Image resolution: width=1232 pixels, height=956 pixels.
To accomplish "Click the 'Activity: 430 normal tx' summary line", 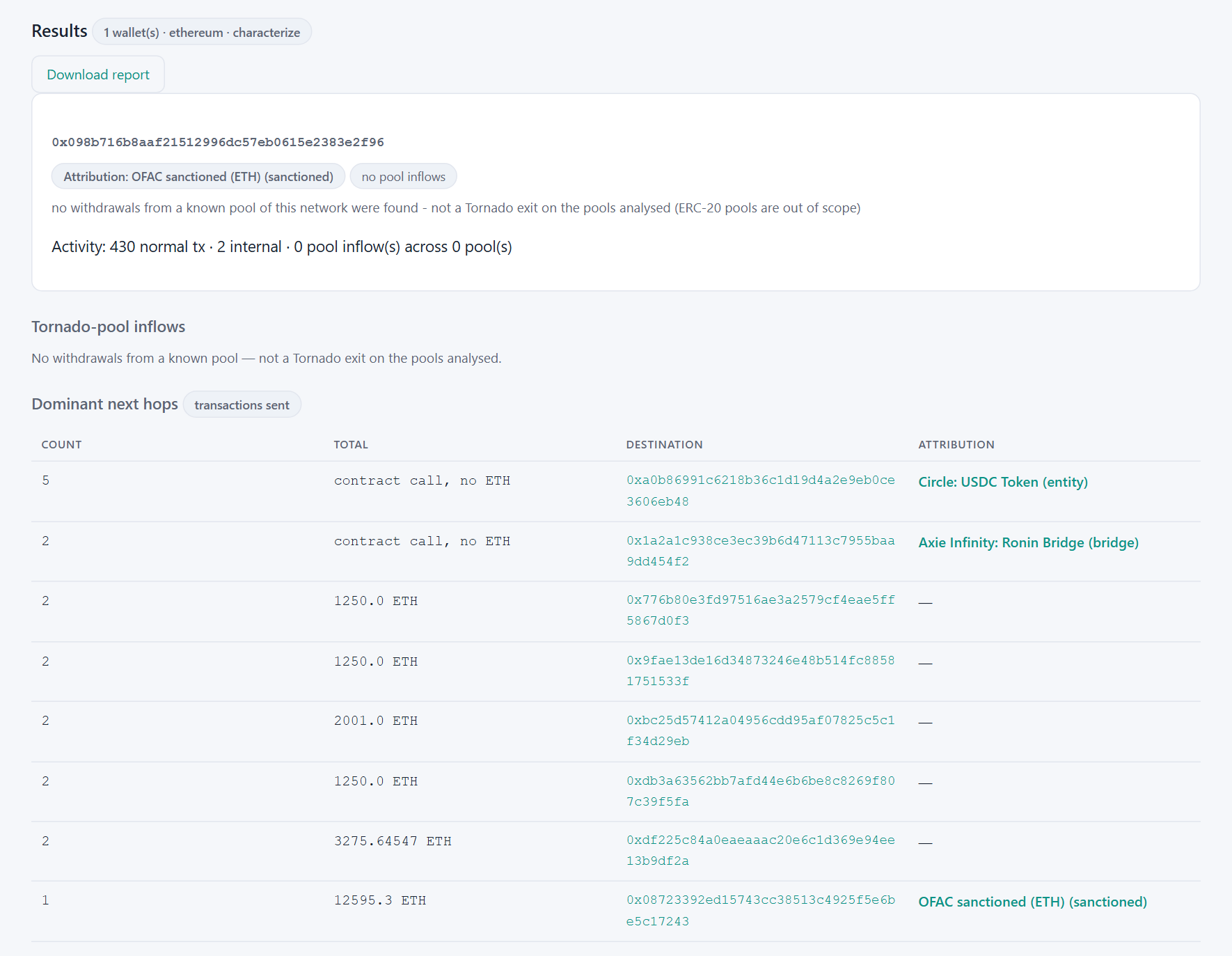I will 282,247.
